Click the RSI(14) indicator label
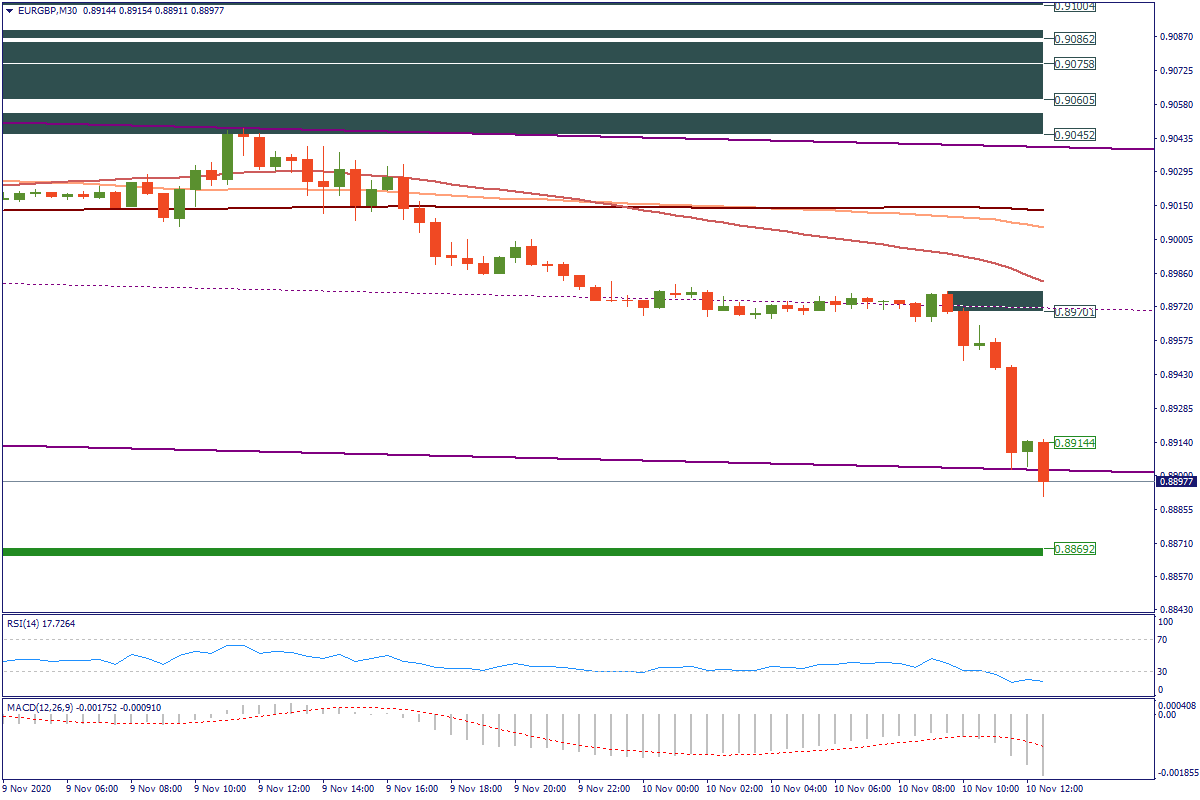The width and height of the screenshot is (1200, 800). [x=40, y=624]
